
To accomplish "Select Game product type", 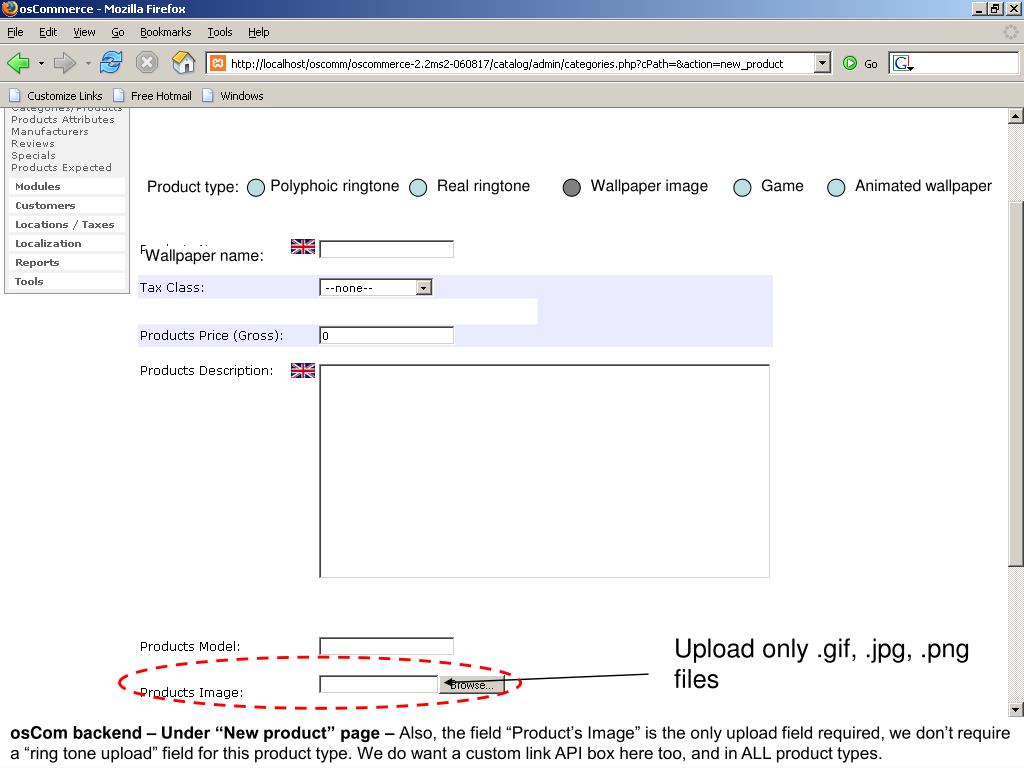I will (x=742, y=187).
